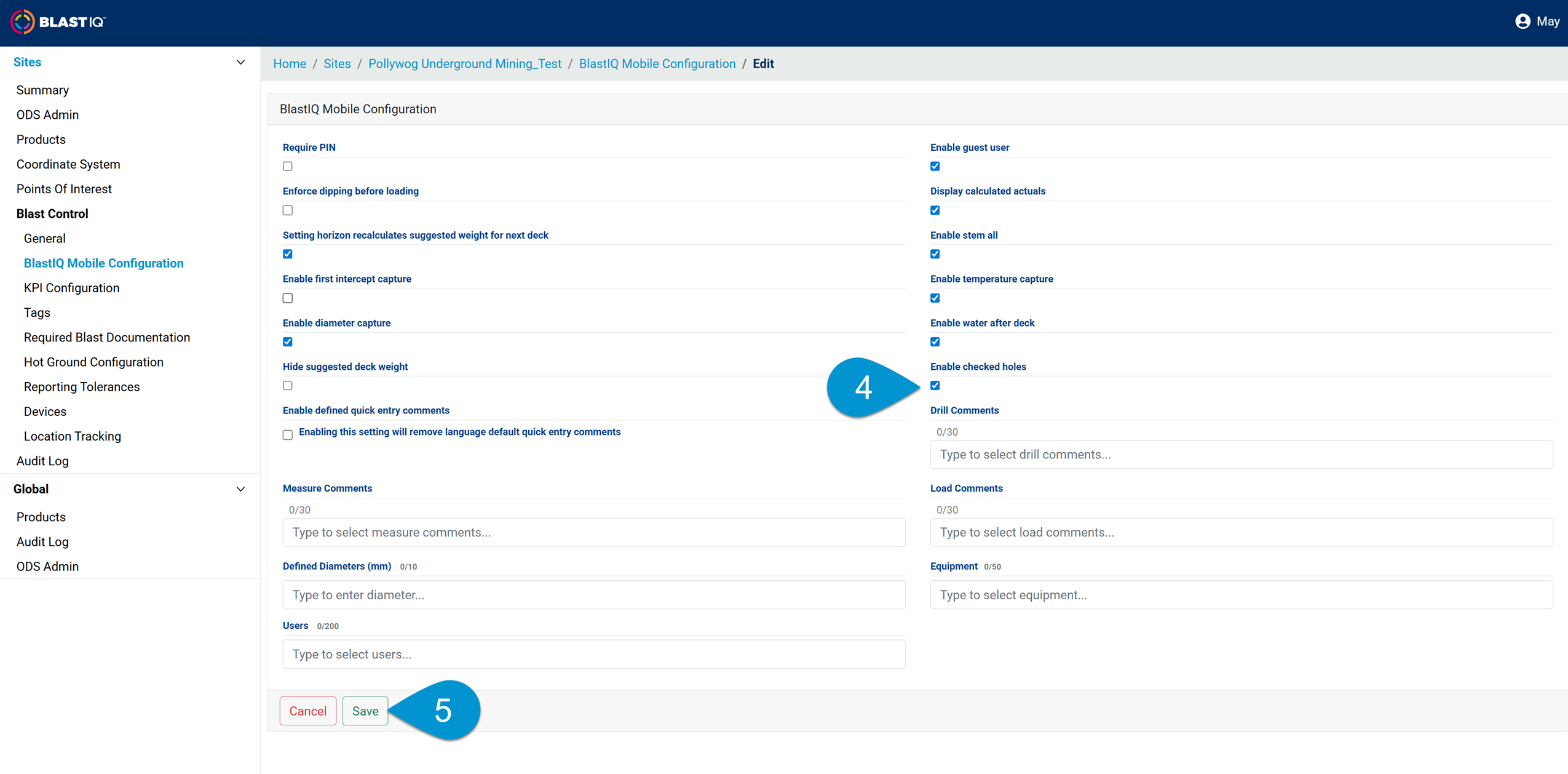
Task: Open the user account icon for May
Action: coord(1522,22)
